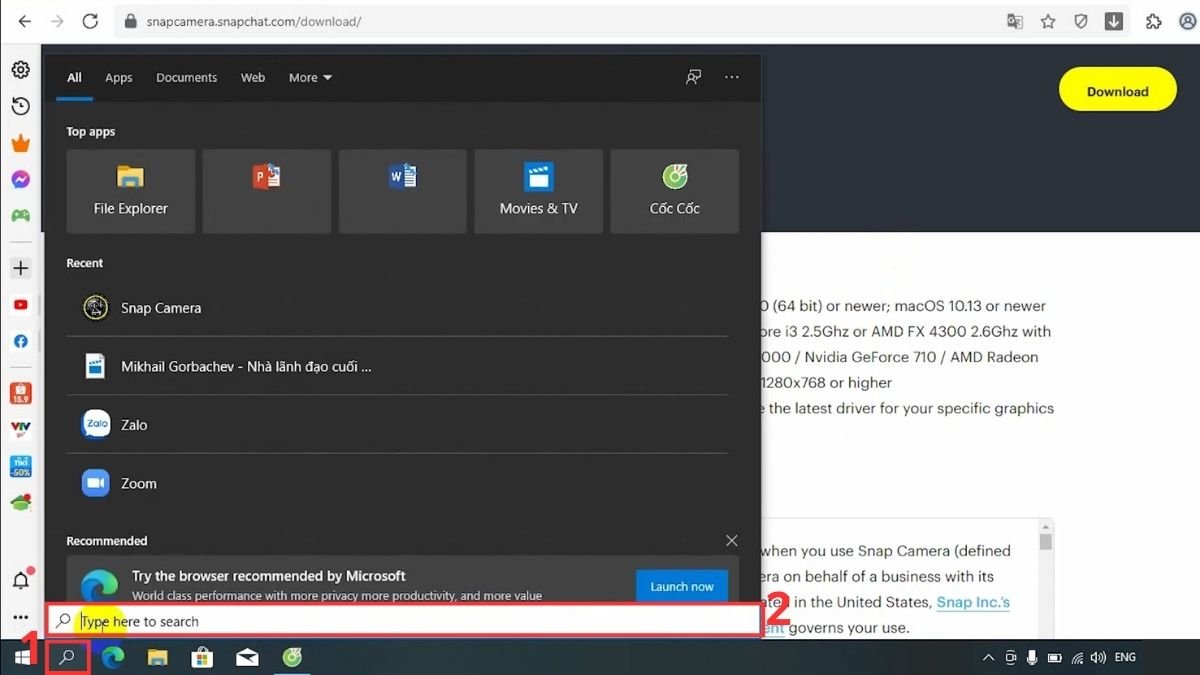The width and height of the screenshot is (1200, 675).
Task: Open YouTube shortcut in the sidebar
Action: [20, 305]
